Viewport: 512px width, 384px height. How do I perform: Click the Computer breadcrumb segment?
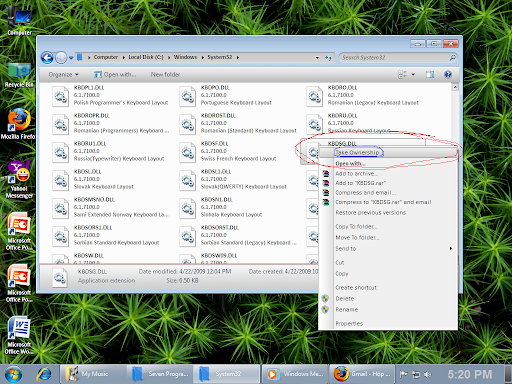[x=106, y=57]
